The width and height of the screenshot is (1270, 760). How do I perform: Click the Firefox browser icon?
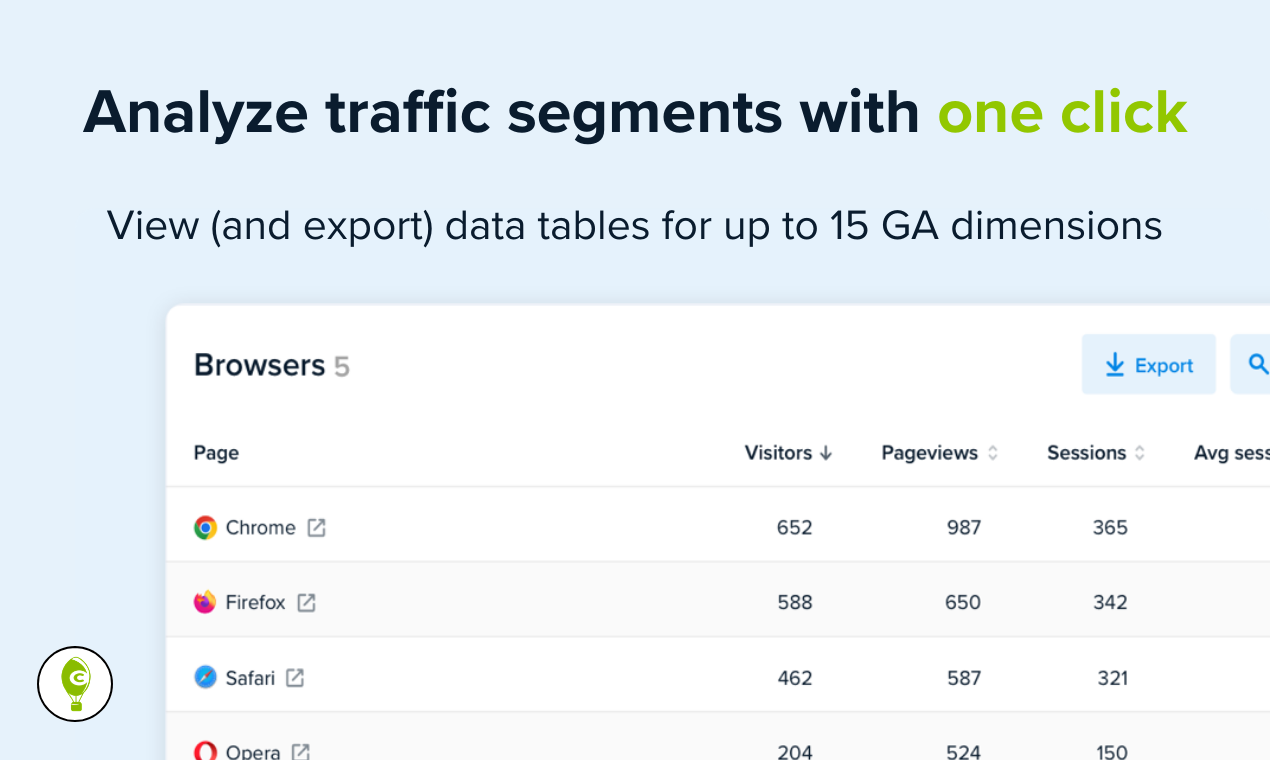[x=204, y=602]
